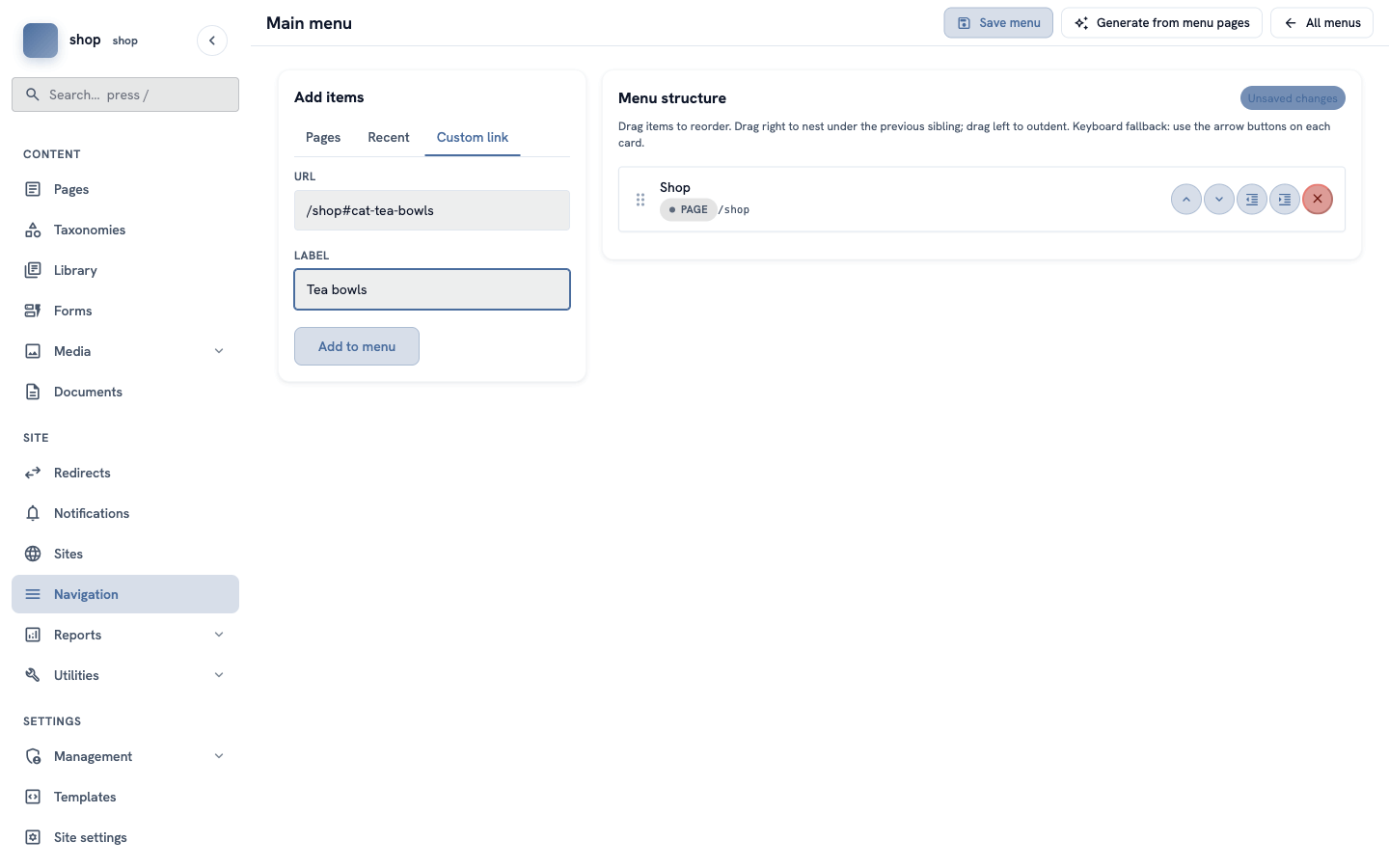Focus the Label input field
Screen dimensions: 1389x868
point(432,289)
